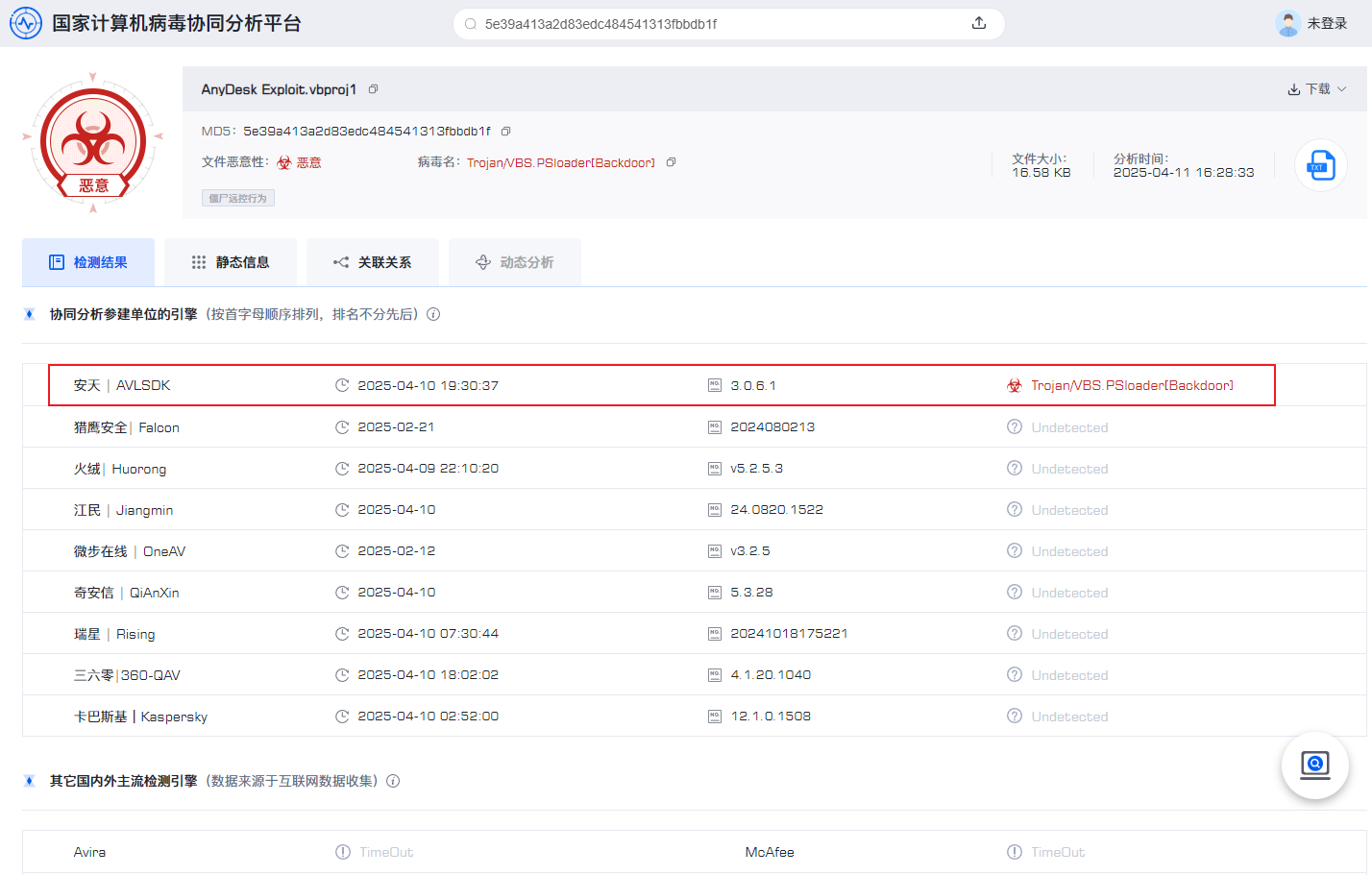The image size is (1372, 875).
Task: Select the 江民 | Jiangmin engine name
Action: click(x=124, y=510)
